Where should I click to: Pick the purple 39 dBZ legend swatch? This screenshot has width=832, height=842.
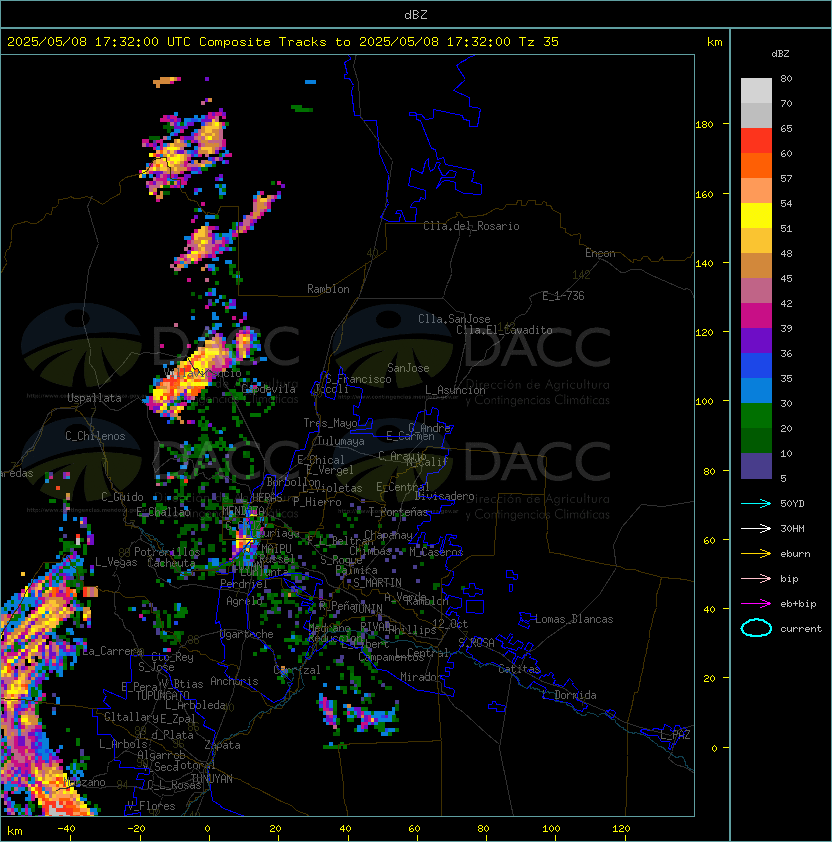[756, 340]
